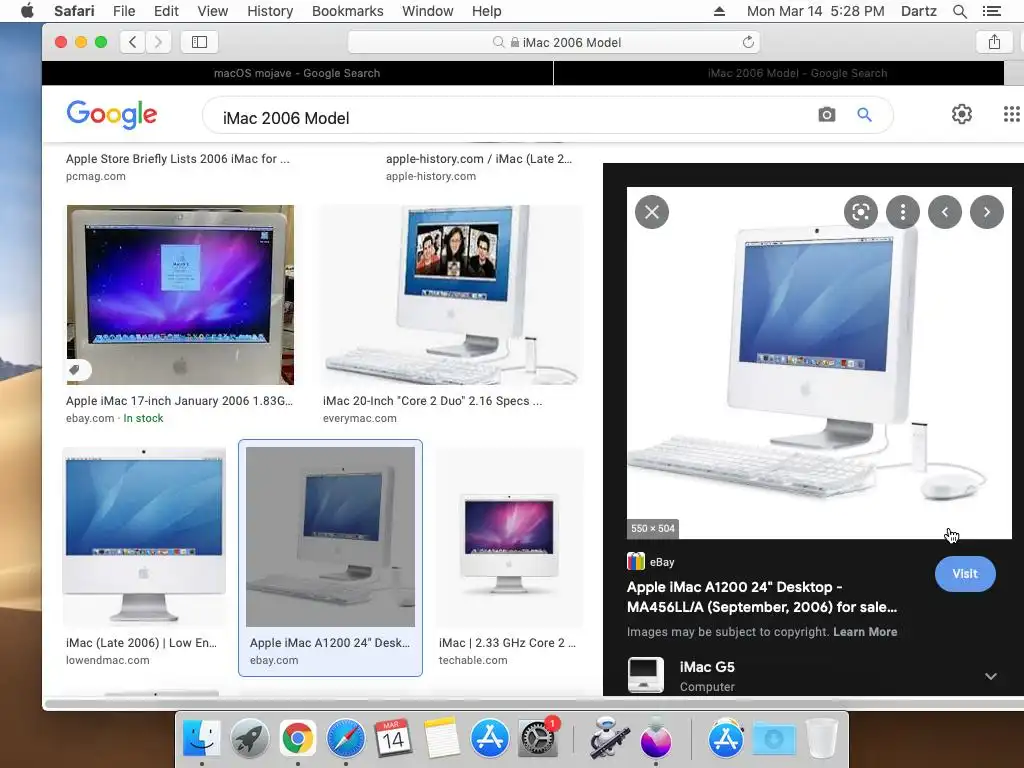Click the large preview iMac image

click(819, 363)
